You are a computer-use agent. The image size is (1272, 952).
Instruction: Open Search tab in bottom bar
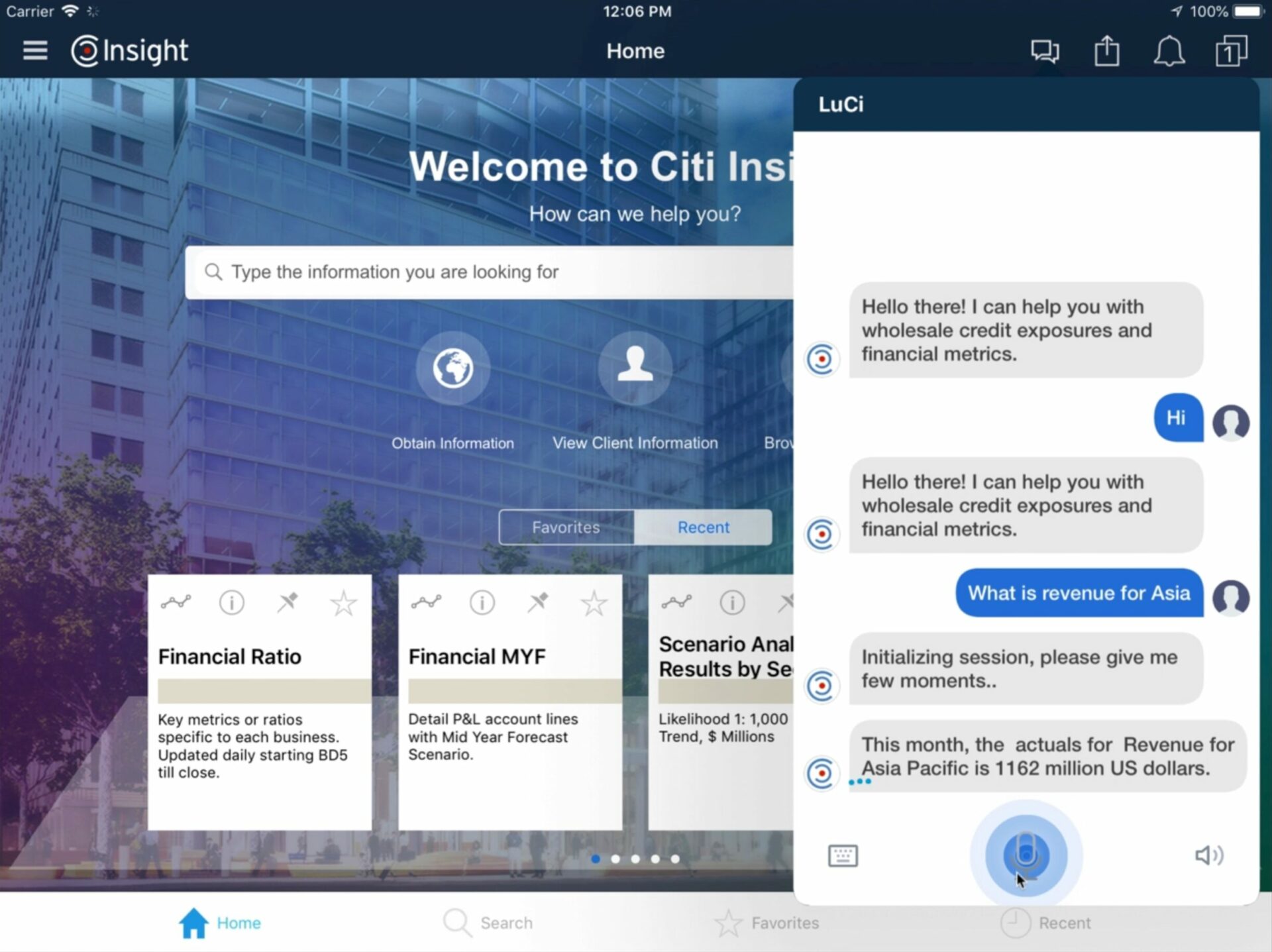click(488, 923)
